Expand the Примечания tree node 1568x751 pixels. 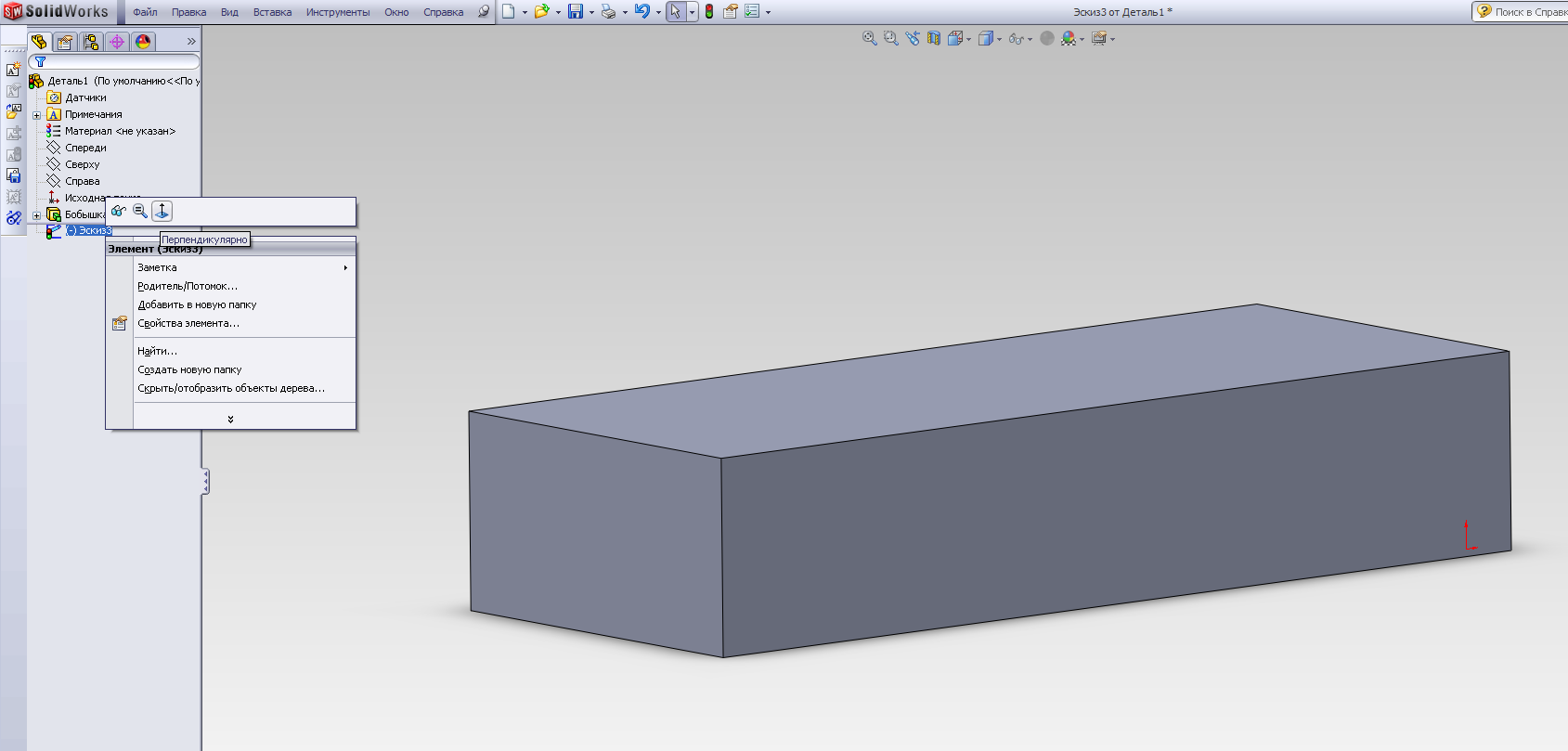37,115
